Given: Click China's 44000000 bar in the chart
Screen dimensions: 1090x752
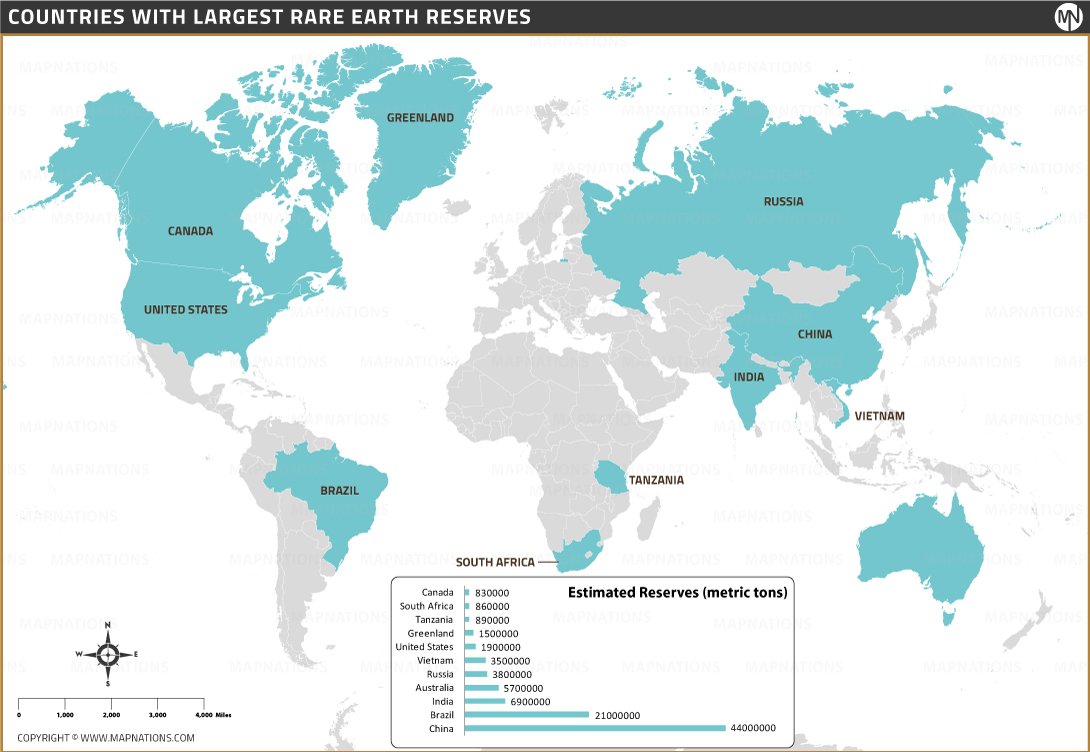Looking at the screenshot, I should point(594,728).
